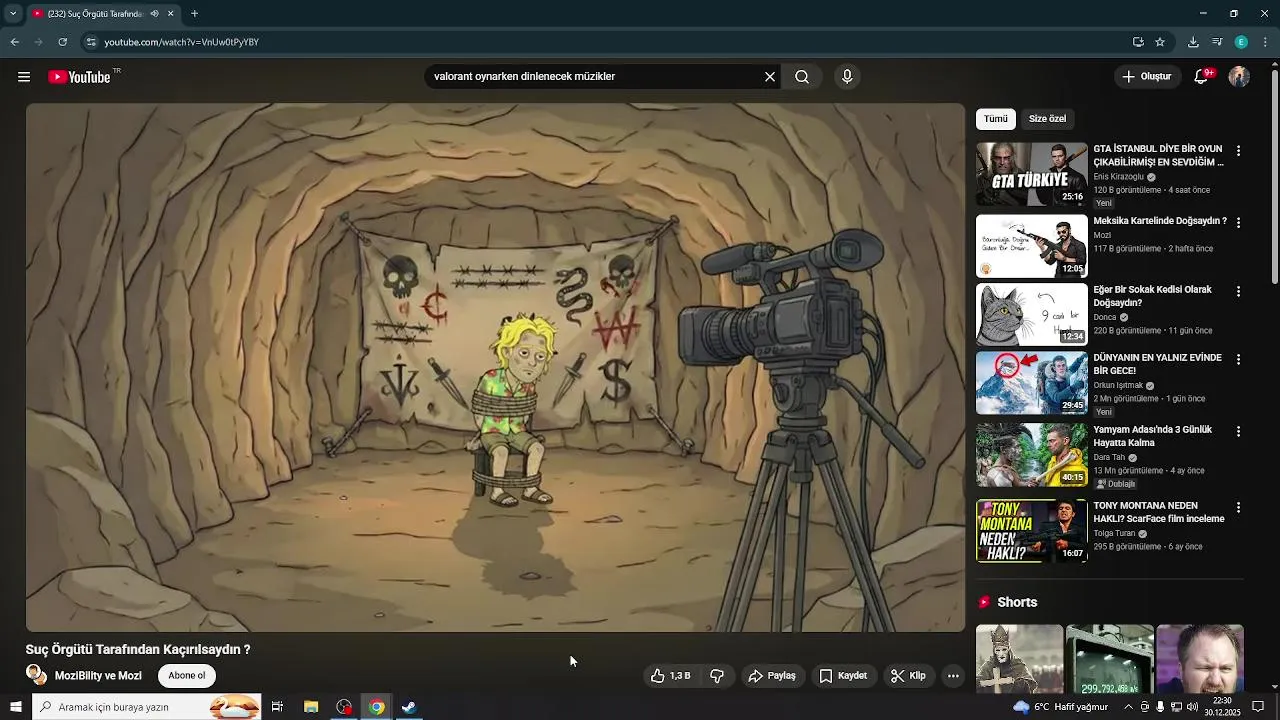The image size is (1280, 720).
Task: Open the tab search dropdown arrow
Action: point(14,14)
